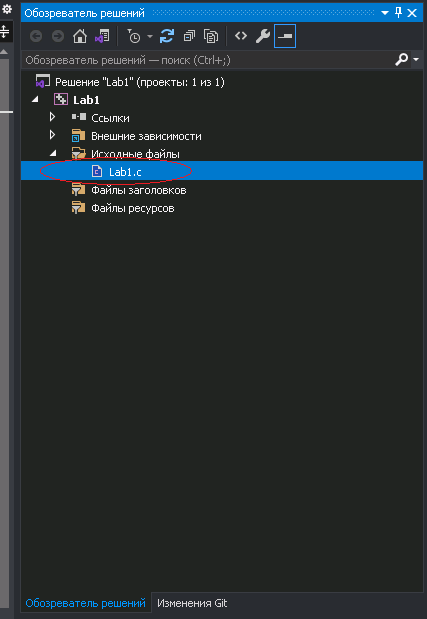
Task: Collapse the Исходные файлы folder
Action: [53, 153]
